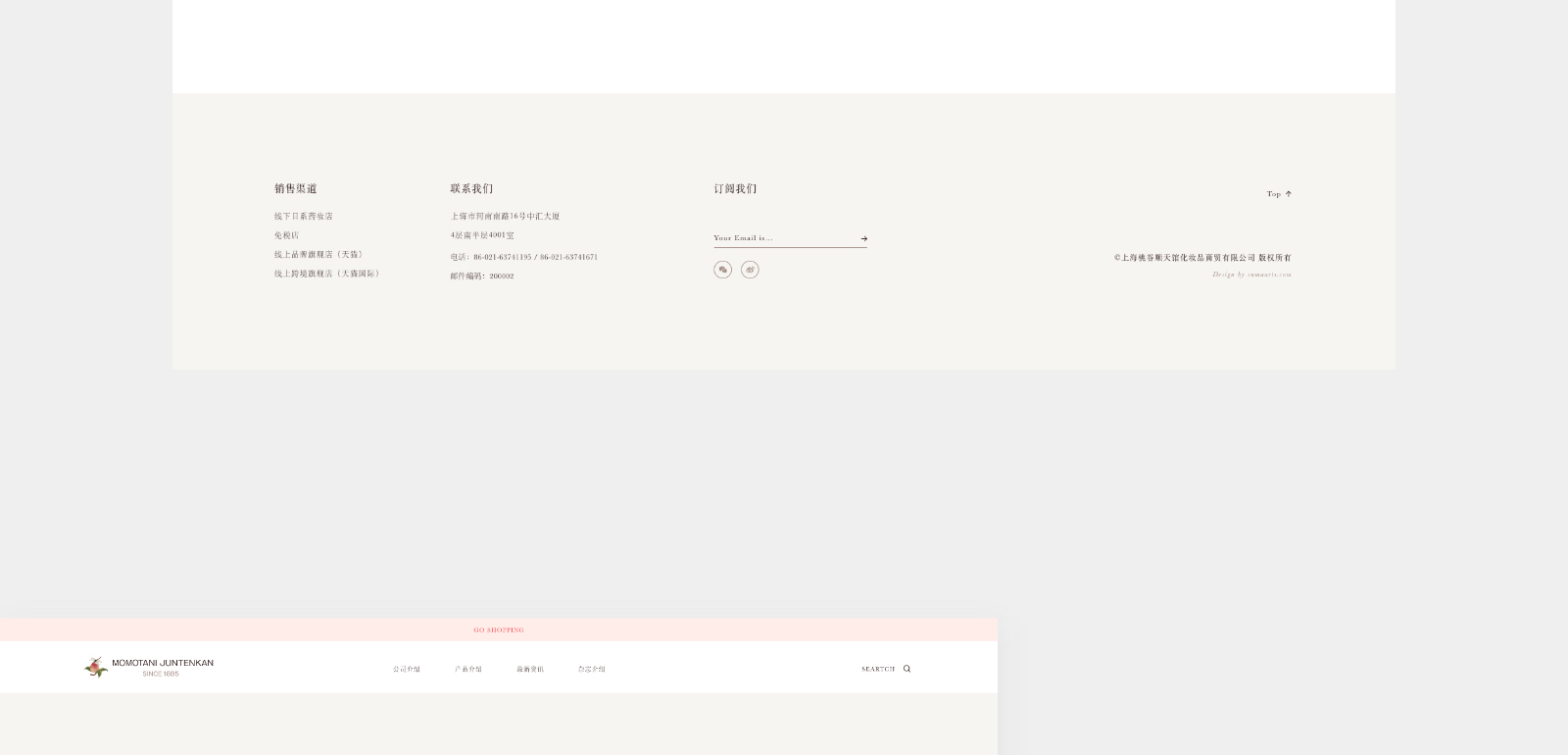Click the Top up-arrow icon
This screenshot has width=1568, height=755.
[1288, 194]
